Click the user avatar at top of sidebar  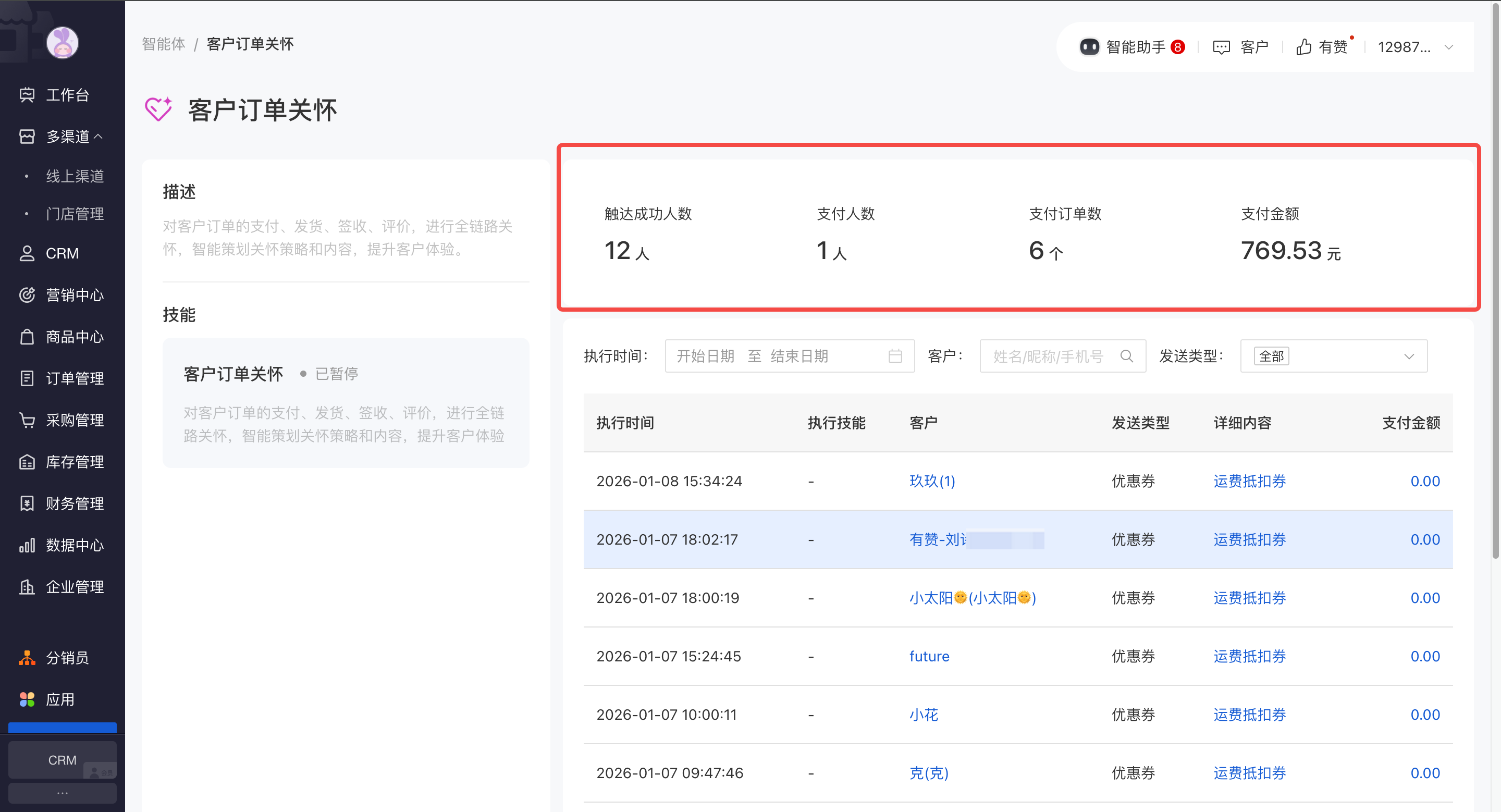pos(63,43)
